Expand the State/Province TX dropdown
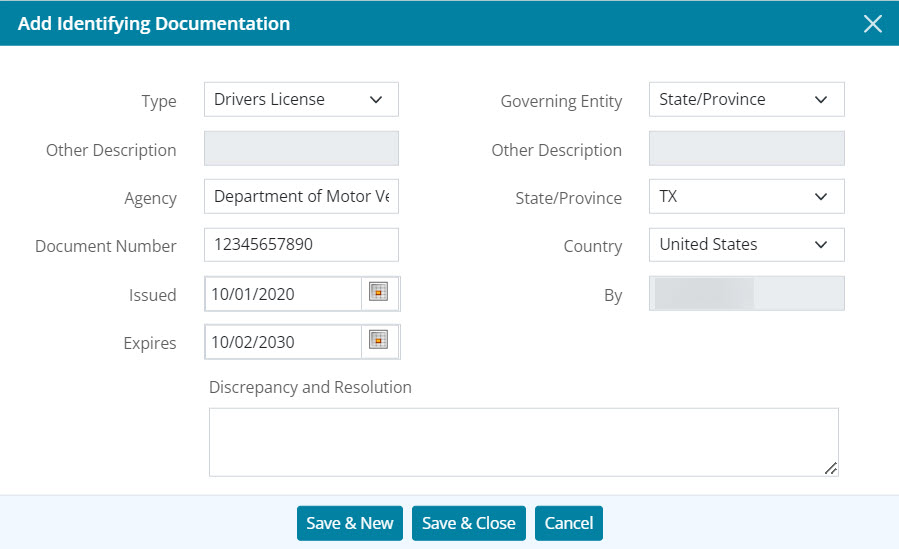 pos(746,196)
